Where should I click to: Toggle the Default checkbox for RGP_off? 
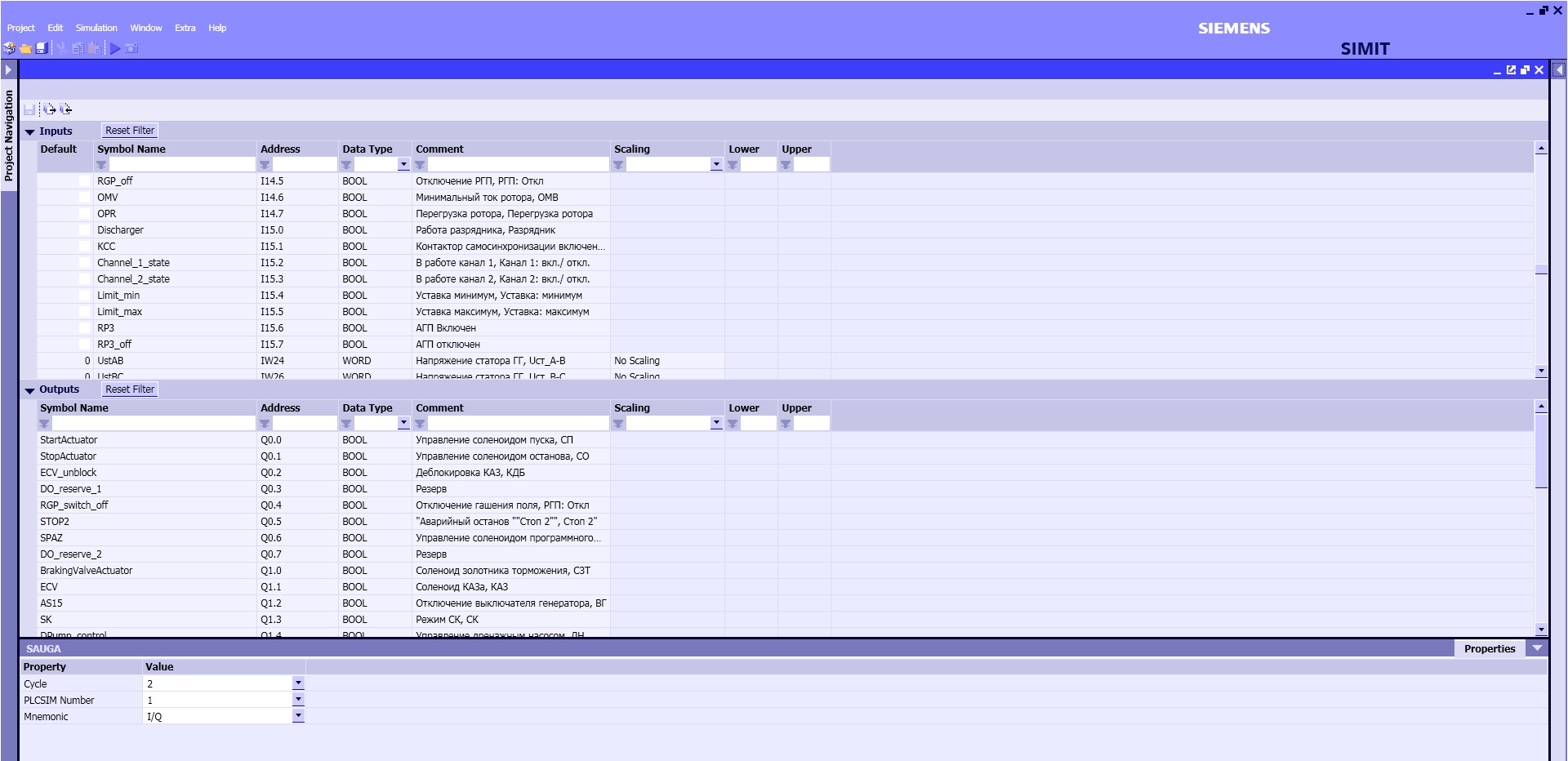tap(85, 181)
